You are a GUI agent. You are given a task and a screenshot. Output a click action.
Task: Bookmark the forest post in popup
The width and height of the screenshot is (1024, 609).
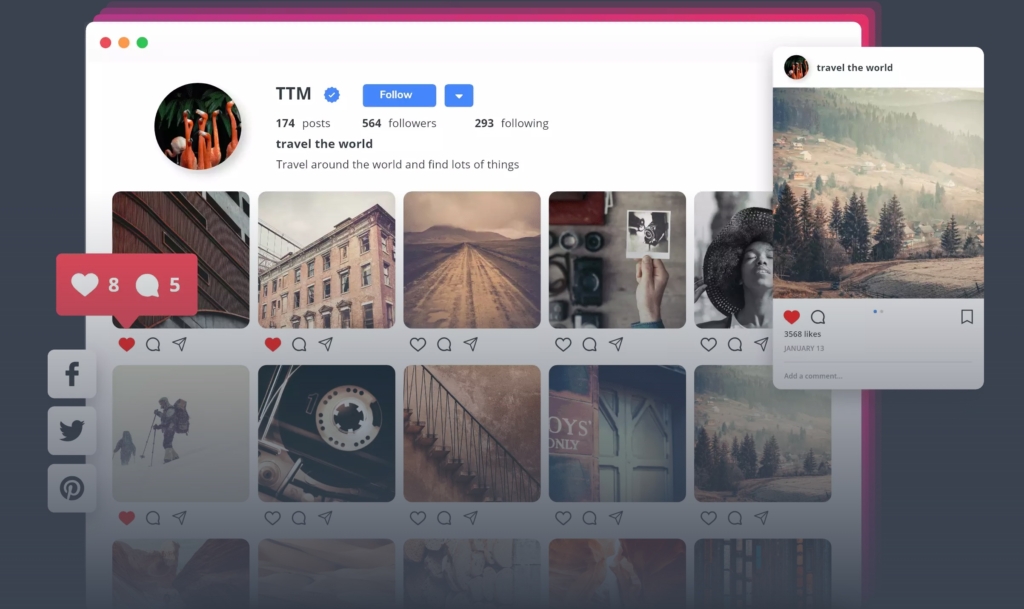tap(966, 317)
